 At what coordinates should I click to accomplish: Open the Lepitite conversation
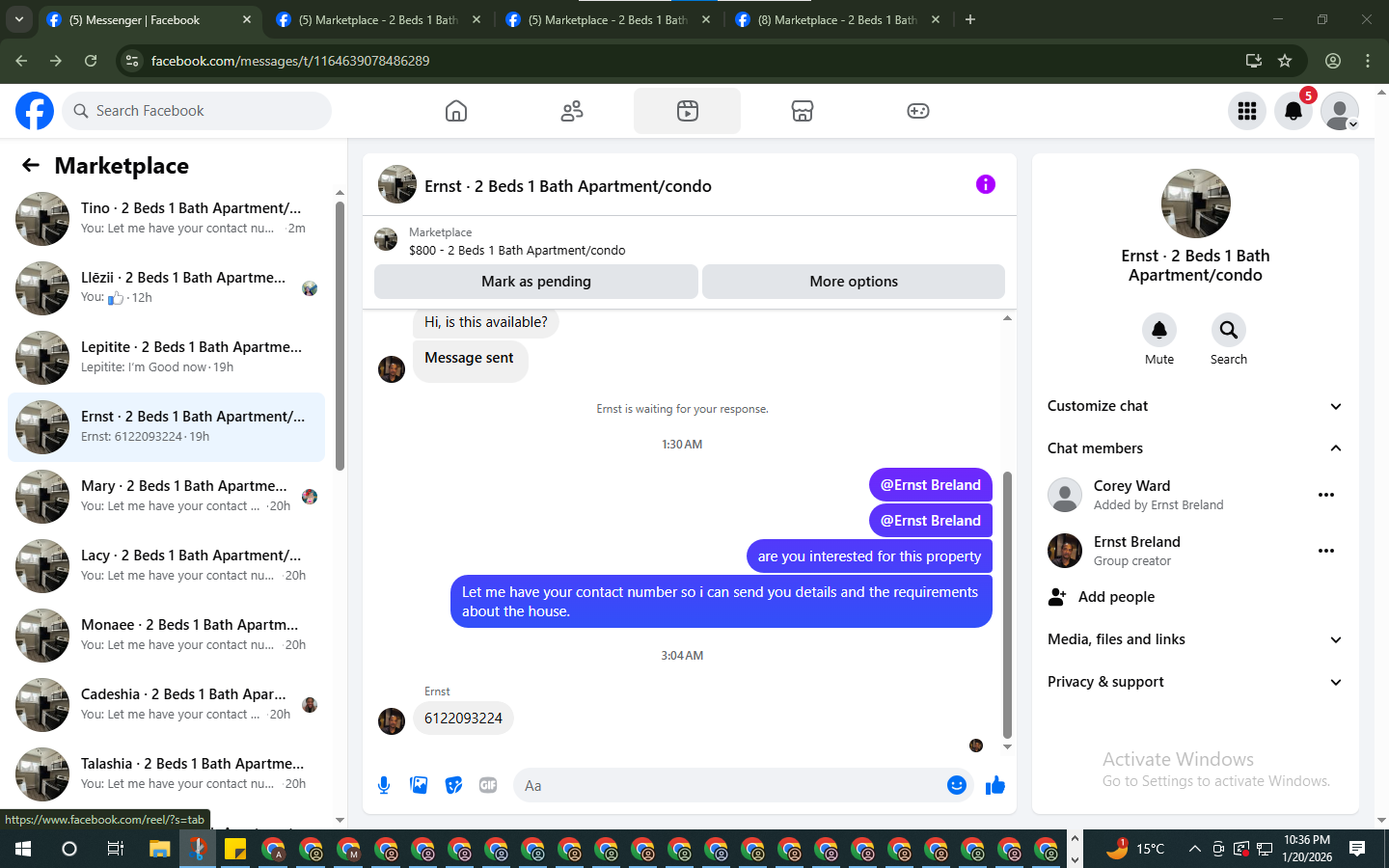point(166,358)
